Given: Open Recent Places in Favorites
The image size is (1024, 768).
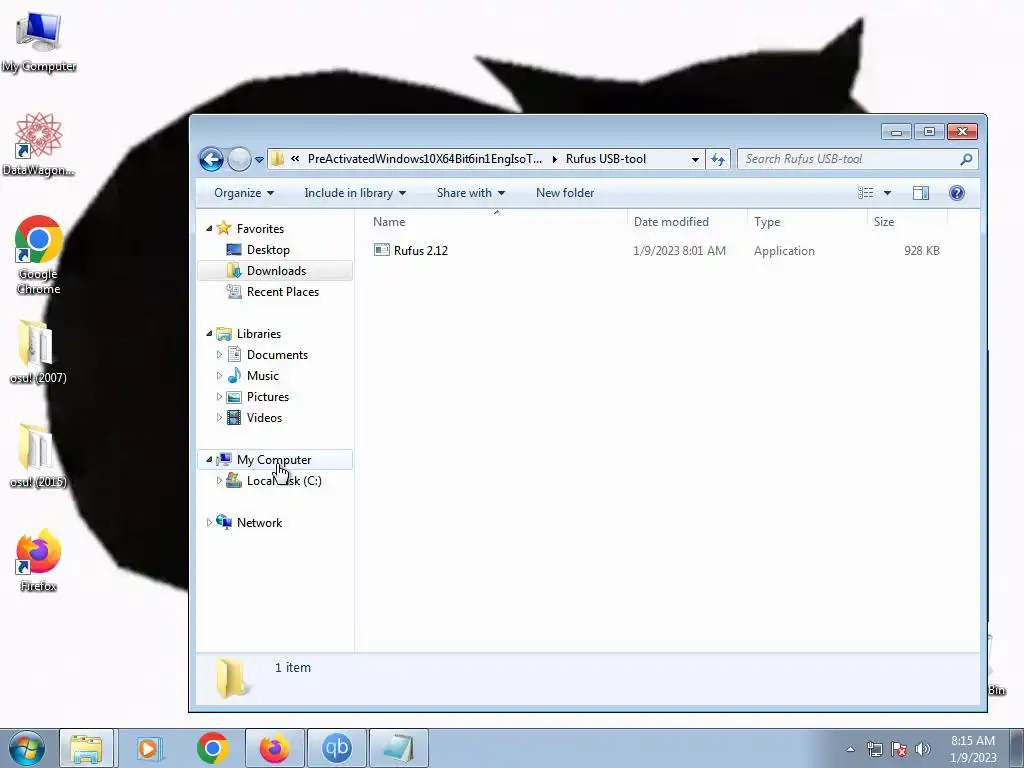Looking at the screenshot, I should point(283,292).
